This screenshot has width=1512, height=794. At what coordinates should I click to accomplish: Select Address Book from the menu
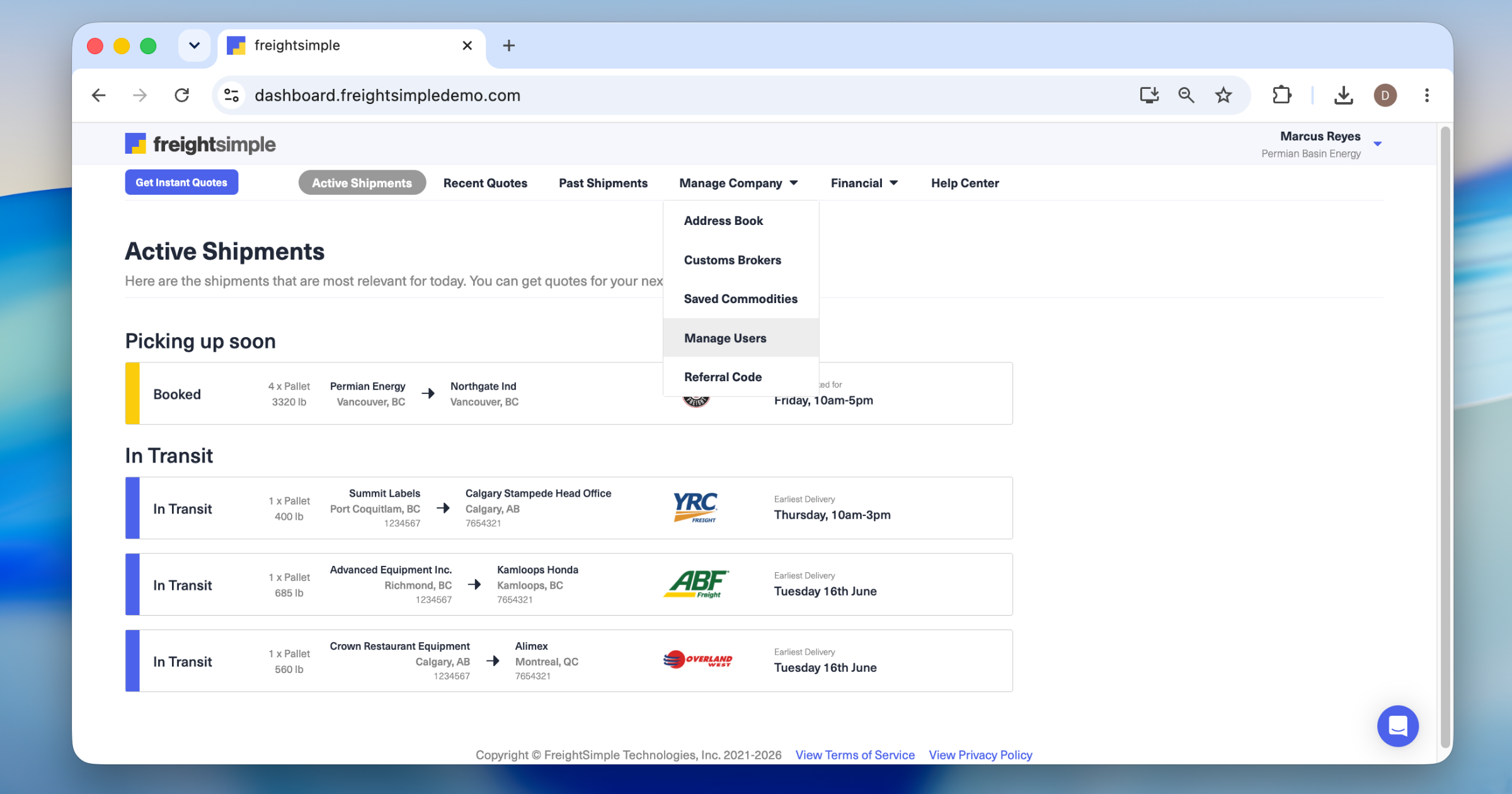click(x=741, y=221)
